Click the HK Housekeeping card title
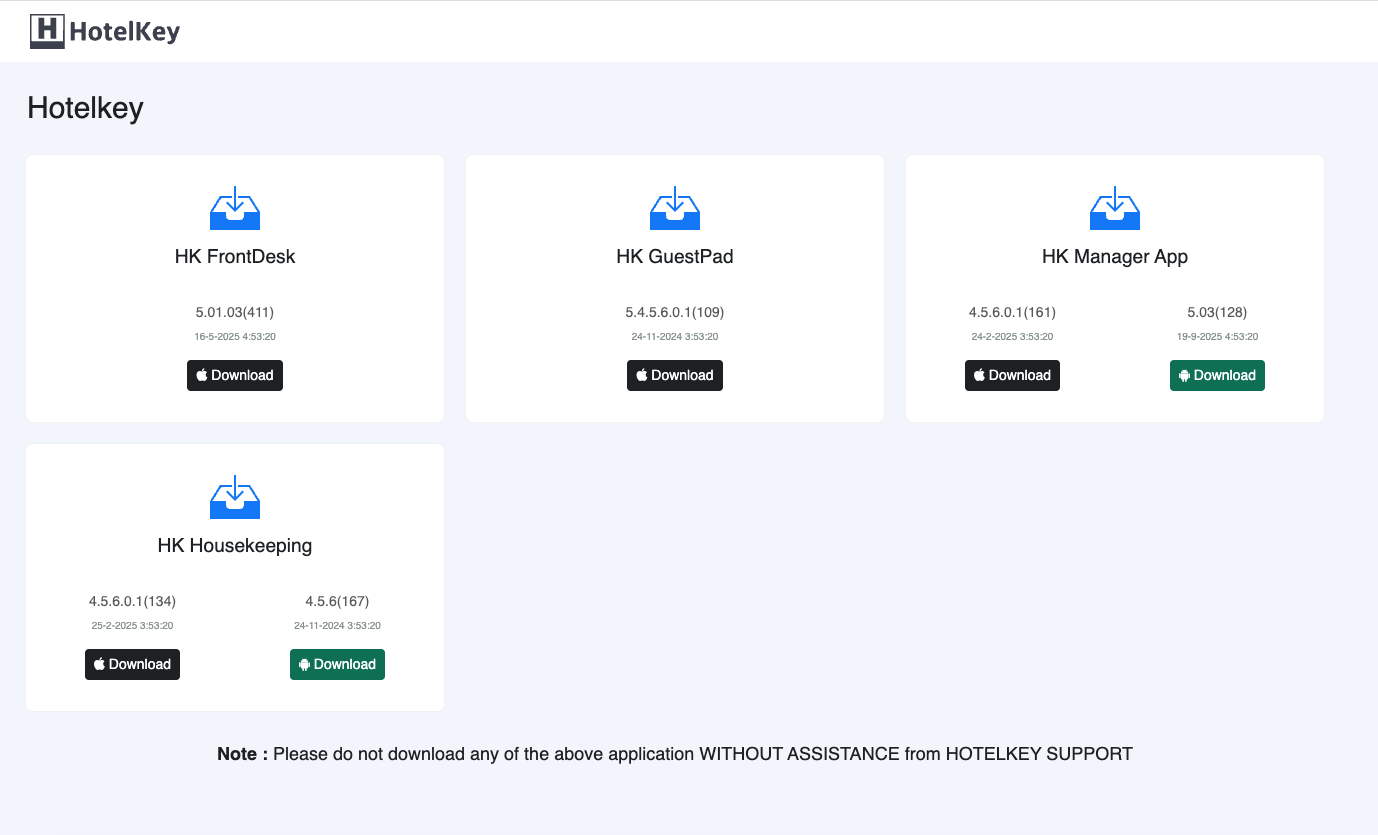Screen dimensions: 1378x835 [235, 546]
